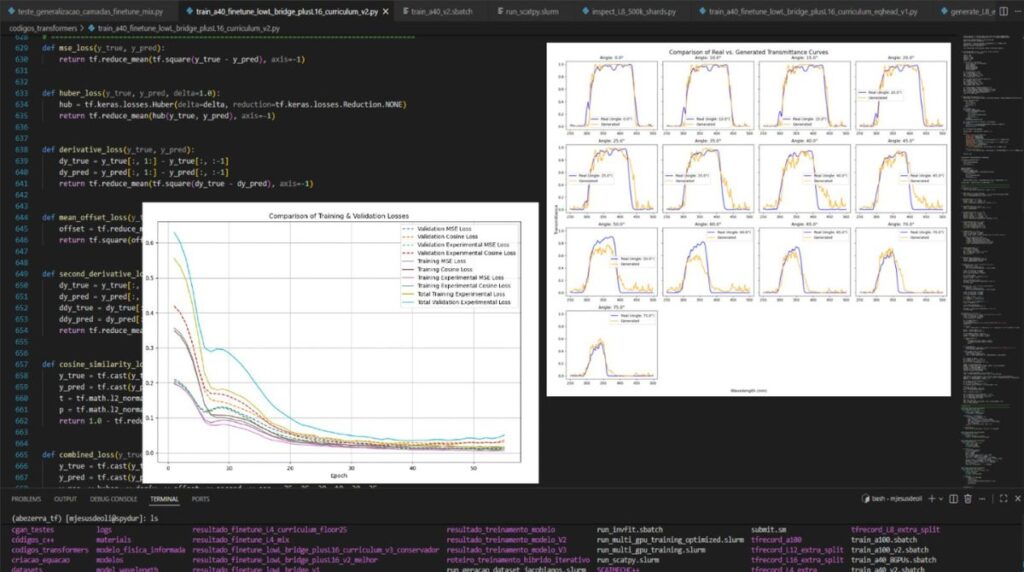The width and height of the screenshot is (1024, 572).
Task: Select the bash terminal instance icon
Action: click(866, 499)
